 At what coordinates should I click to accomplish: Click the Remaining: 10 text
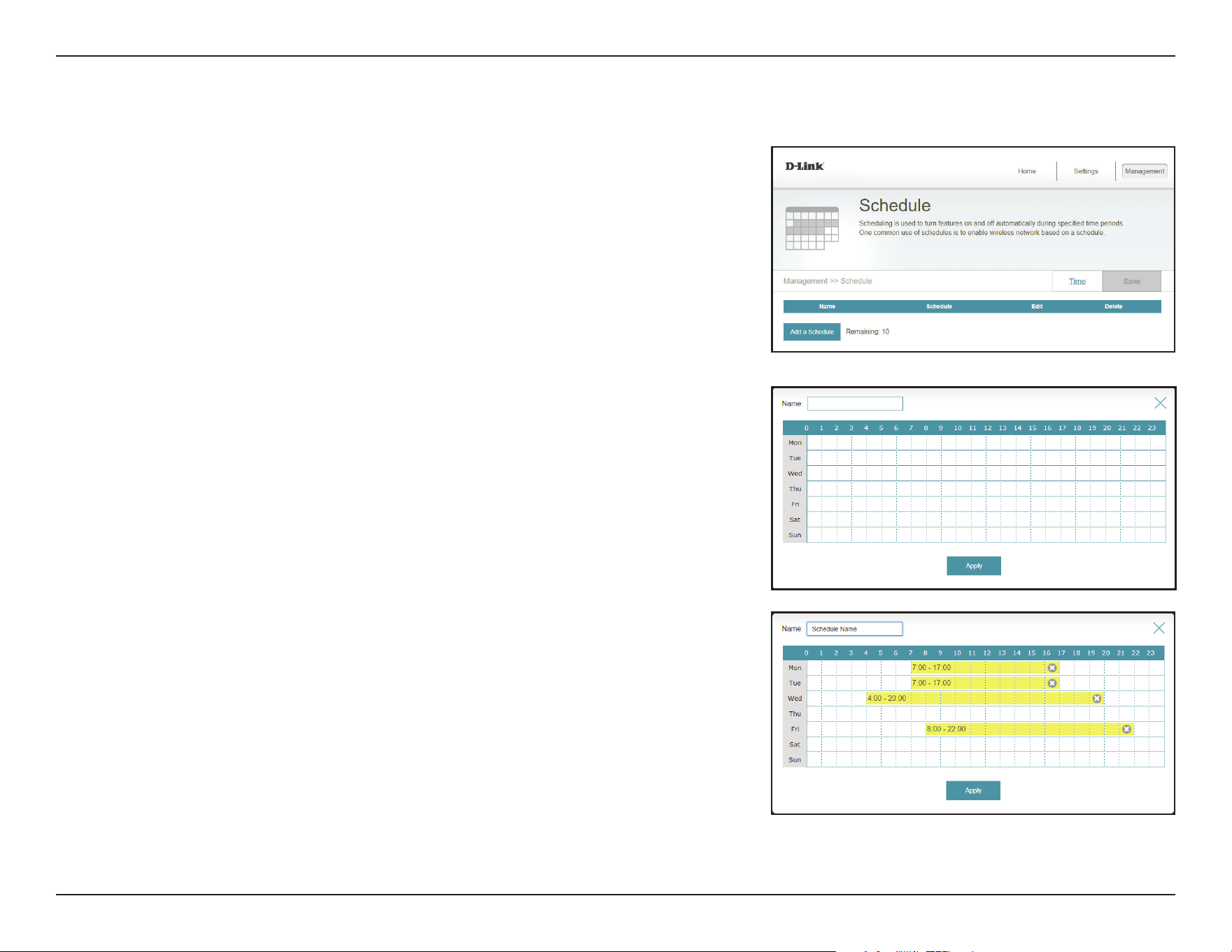868,332
